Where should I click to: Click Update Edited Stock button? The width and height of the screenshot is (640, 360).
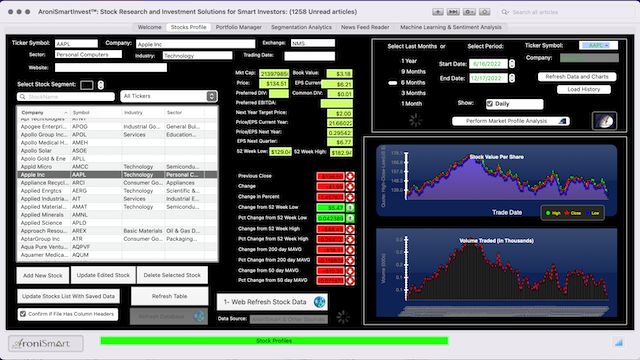(103, 275)
